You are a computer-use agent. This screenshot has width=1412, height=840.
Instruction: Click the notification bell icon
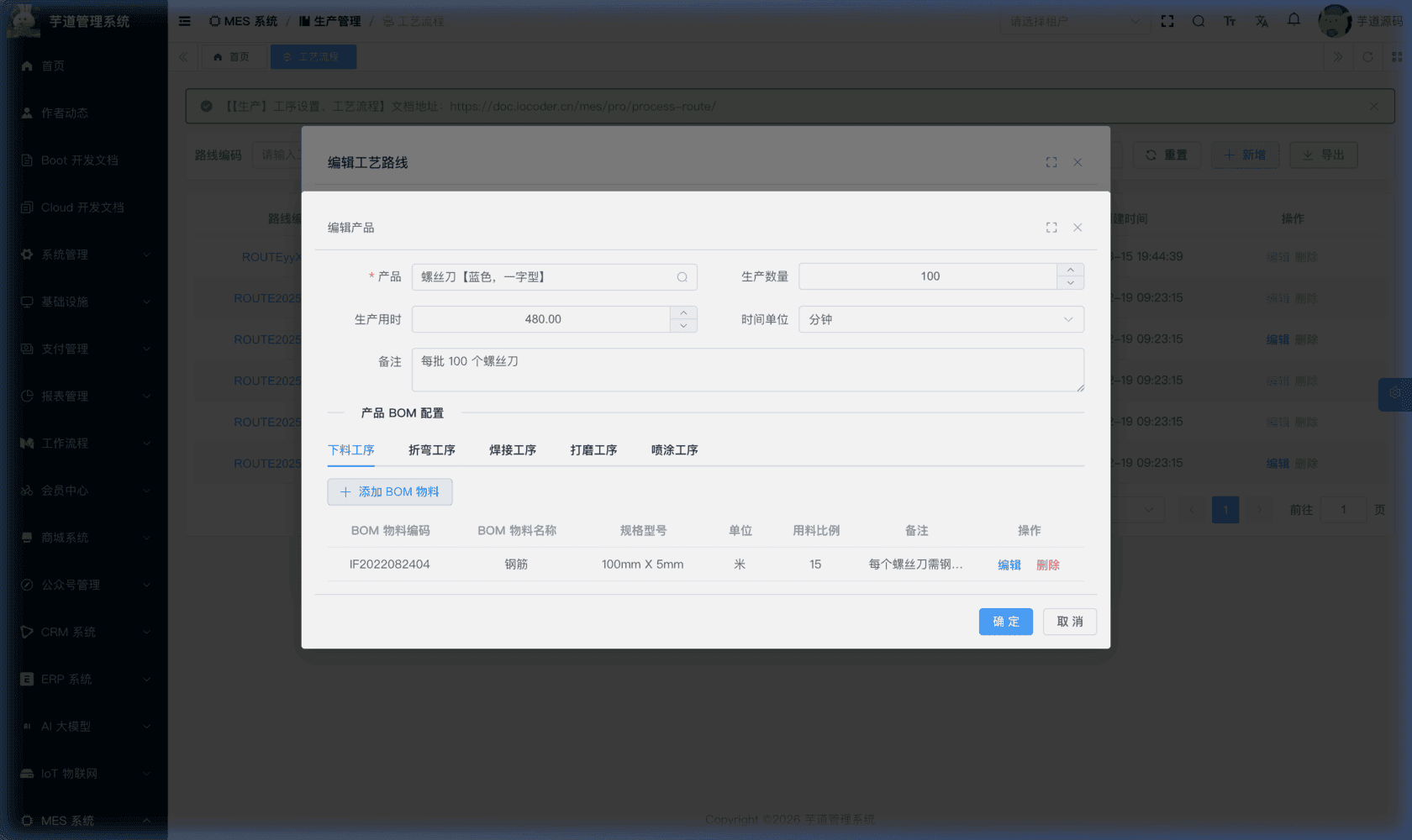click(x=1293, y=20)
